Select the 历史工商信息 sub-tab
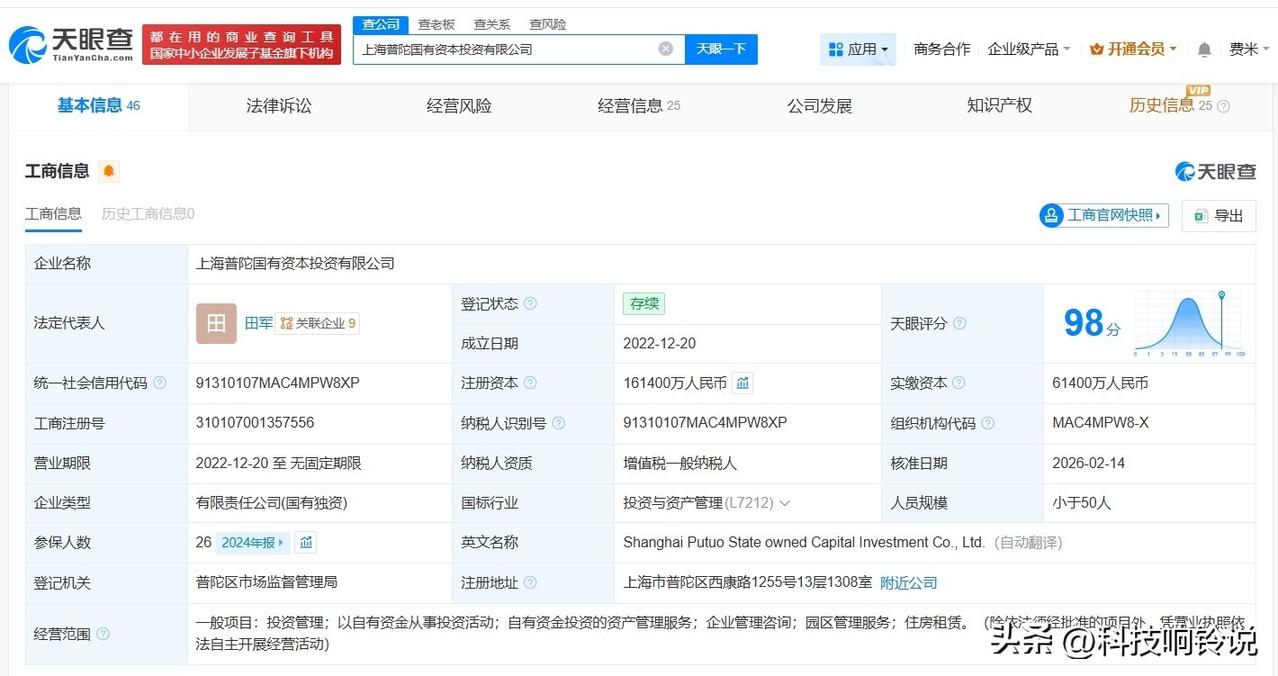The image size is (1278, 676). tap(148, 214)
